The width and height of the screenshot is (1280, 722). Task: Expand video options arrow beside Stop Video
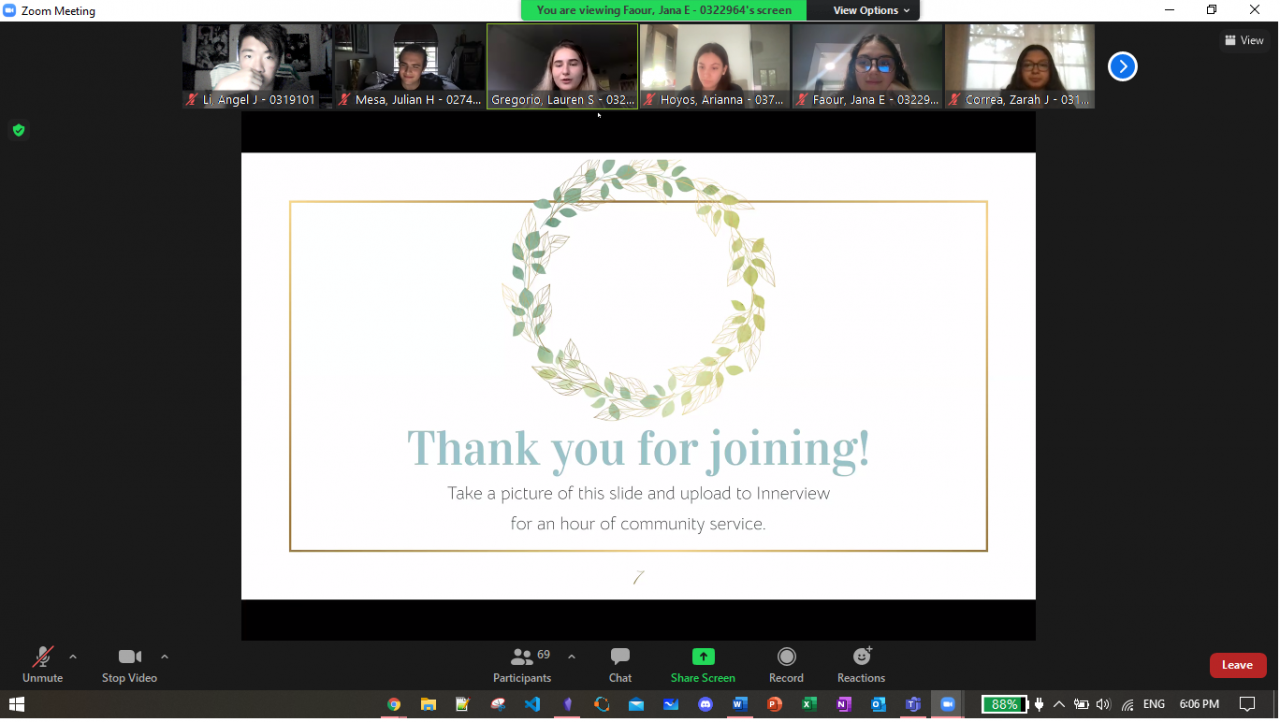pos(165,657)
